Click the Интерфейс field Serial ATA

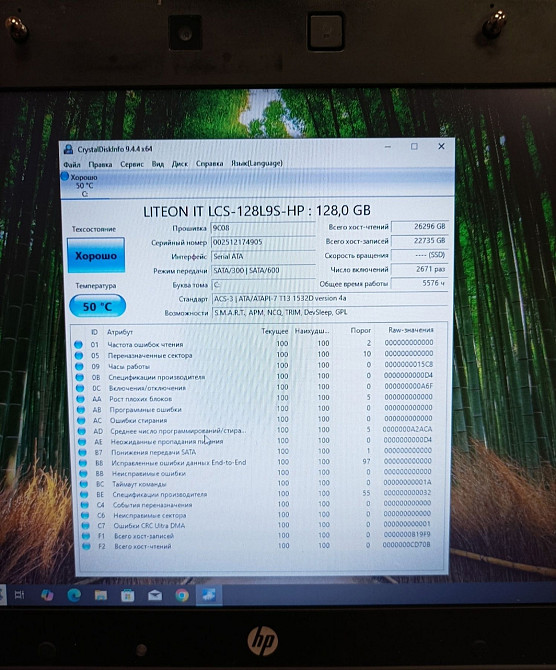(x=262, y=256)
